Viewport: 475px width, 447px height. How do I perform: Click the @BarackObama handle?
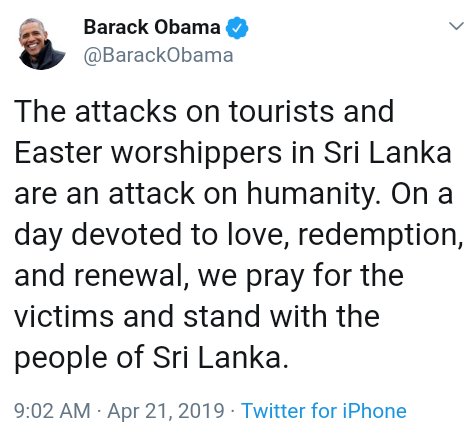(158, 55)
